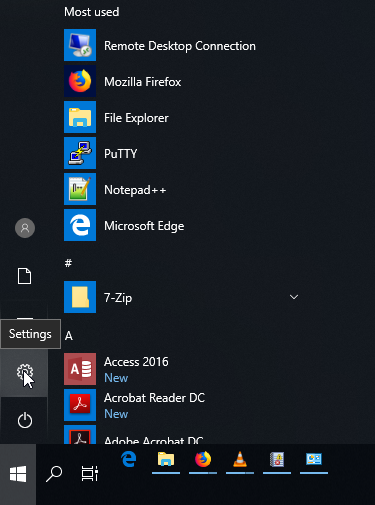Click the '7-Zip' text label

point(118,298)
